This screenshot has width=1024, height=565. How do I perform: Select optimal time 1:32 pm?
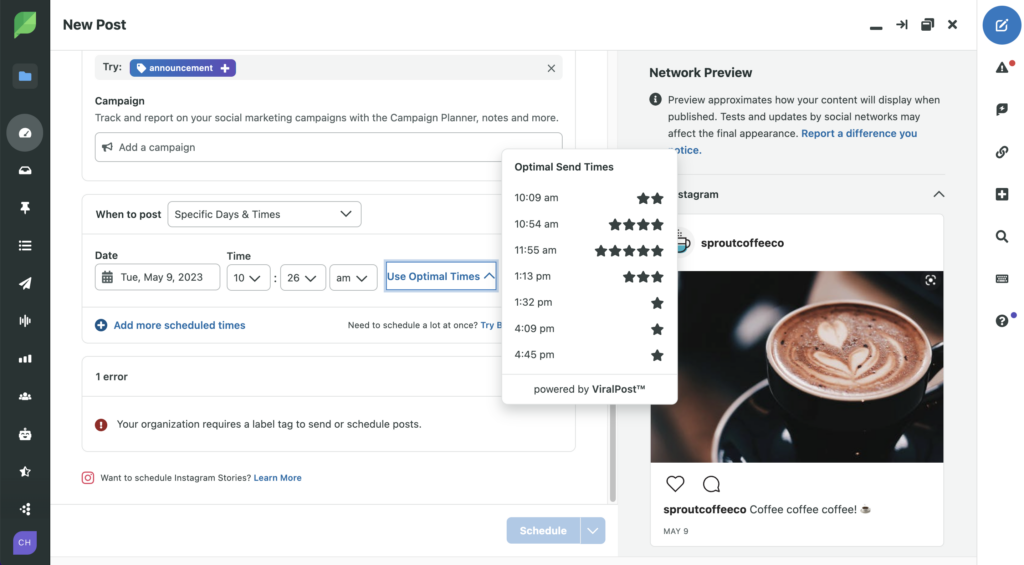(x=588, y=302)
